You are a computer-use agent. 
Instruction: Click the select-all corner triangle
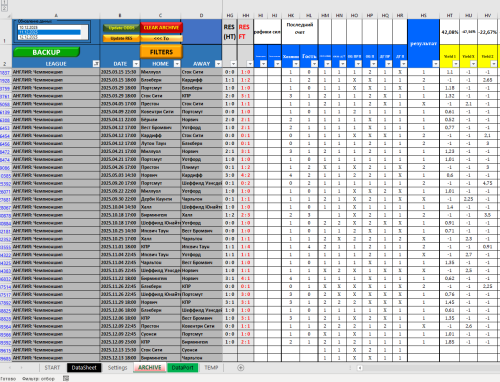click(x=9, y=15)
